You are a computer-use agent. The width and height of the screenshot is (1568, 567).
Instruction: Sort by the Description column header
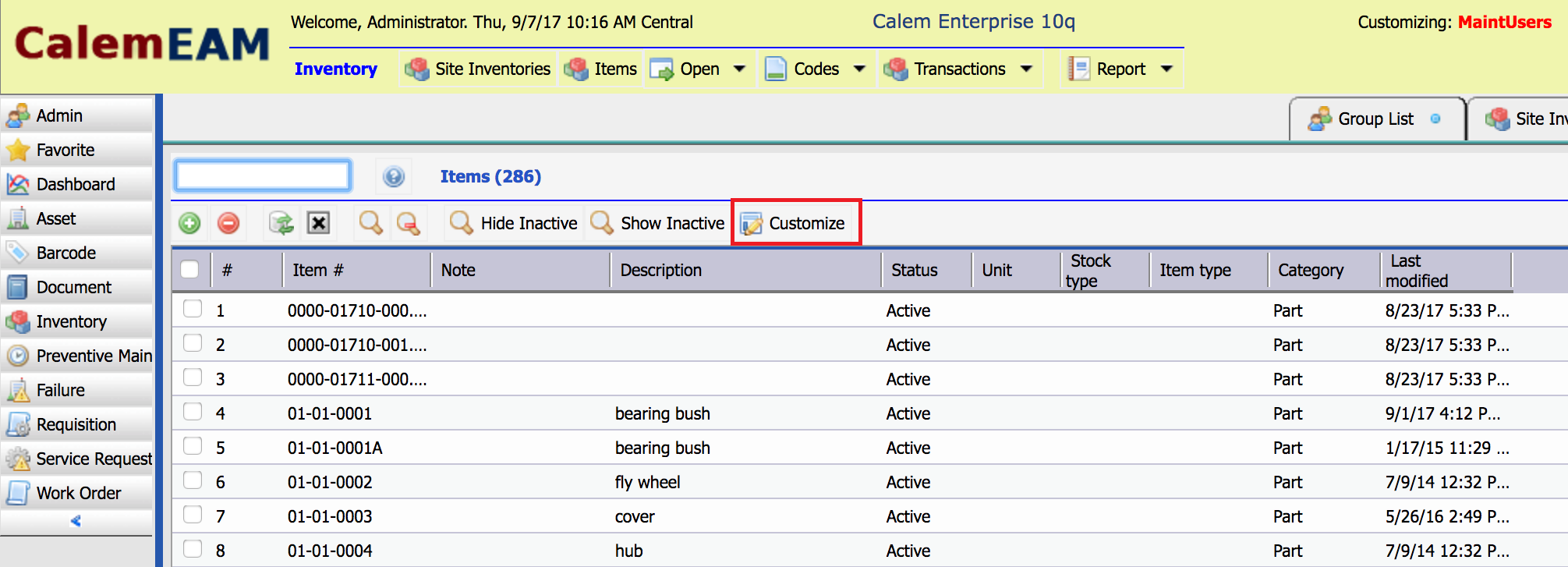746,271
